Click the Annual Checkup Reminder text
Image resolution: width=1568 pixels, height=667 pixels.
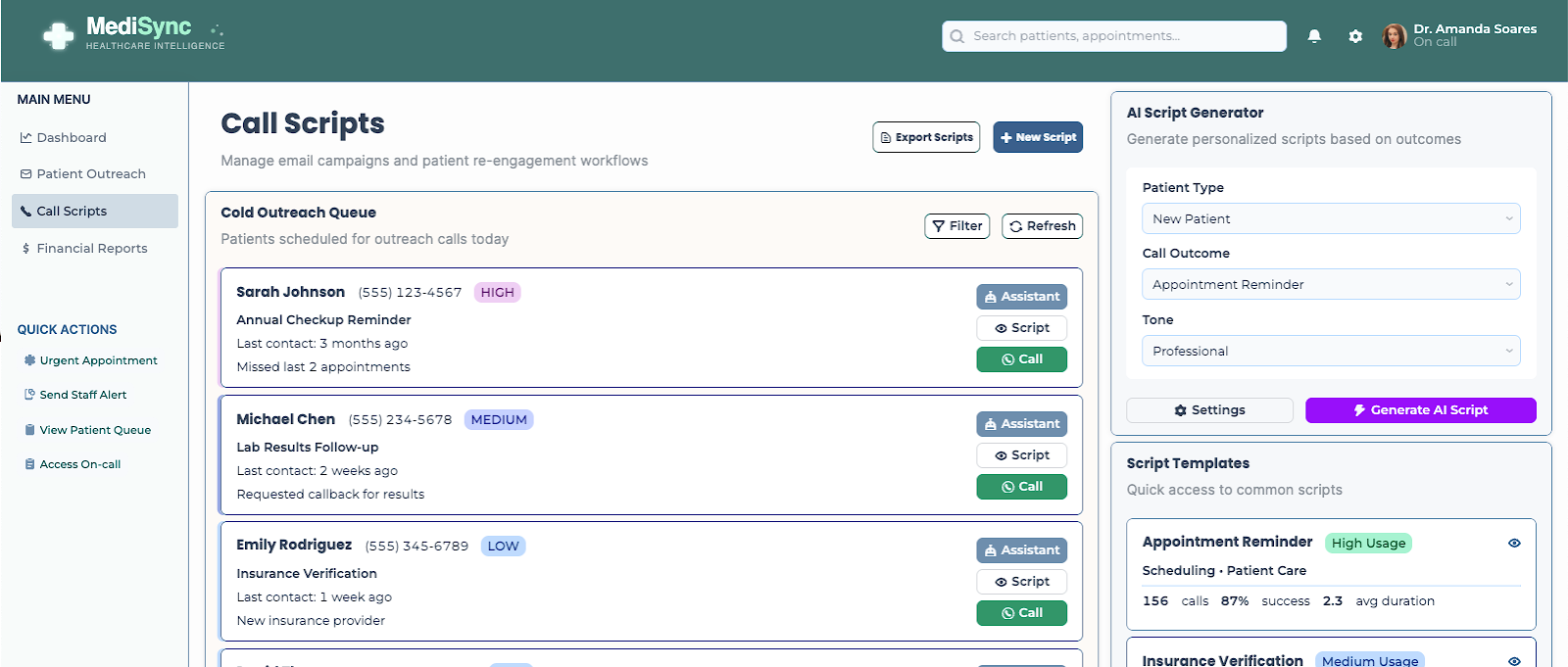click(324, 320)
